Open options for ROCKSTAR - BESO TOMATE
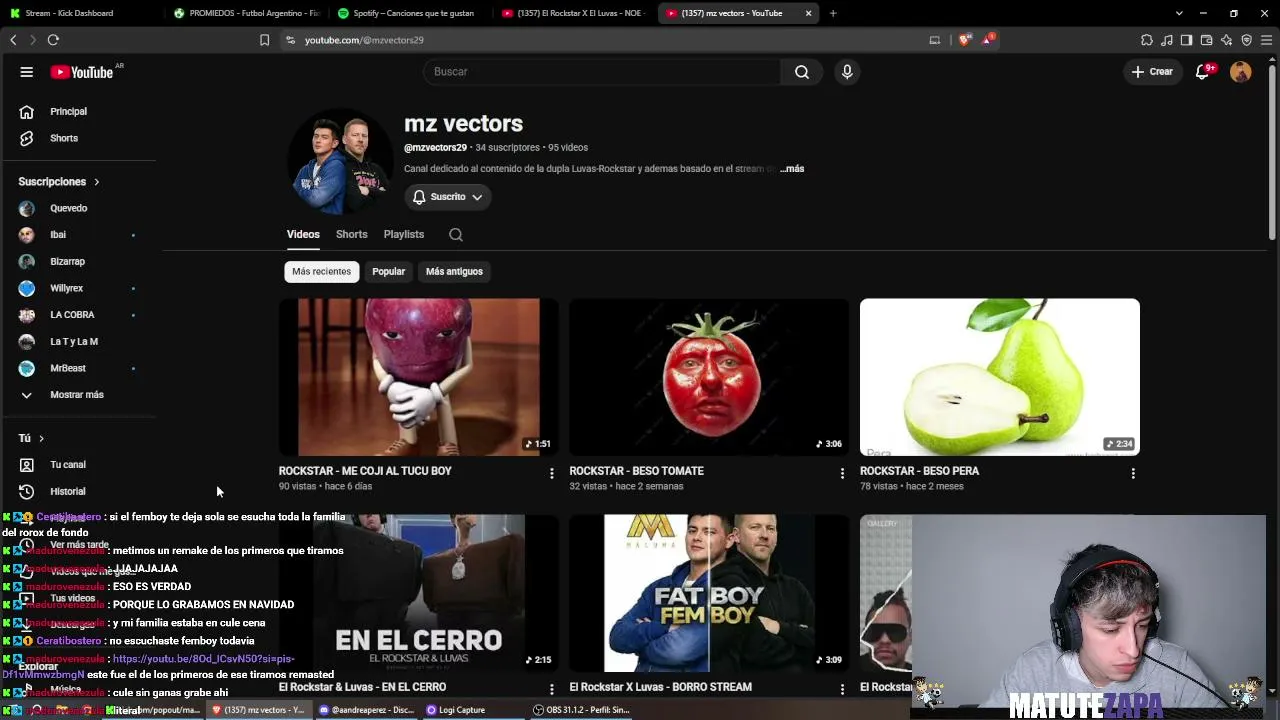The width and height of the screenshot is (1280, 720). 842,473
